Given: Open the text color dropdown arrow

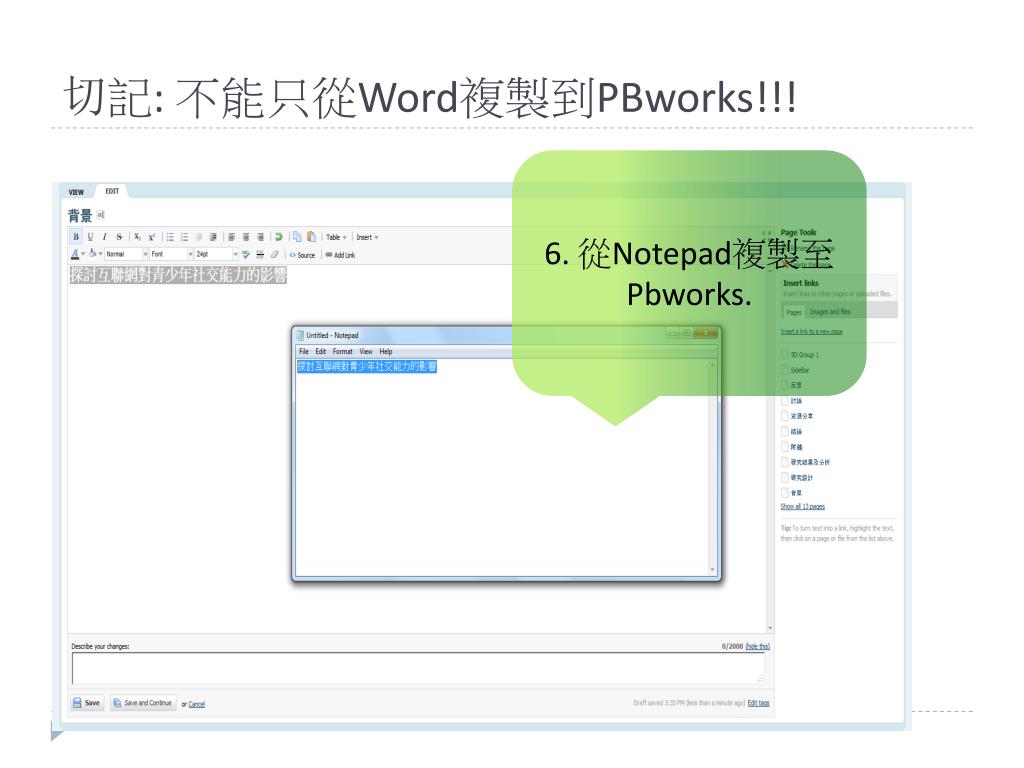Looking at the screenshot, I should tap(83, 254).
